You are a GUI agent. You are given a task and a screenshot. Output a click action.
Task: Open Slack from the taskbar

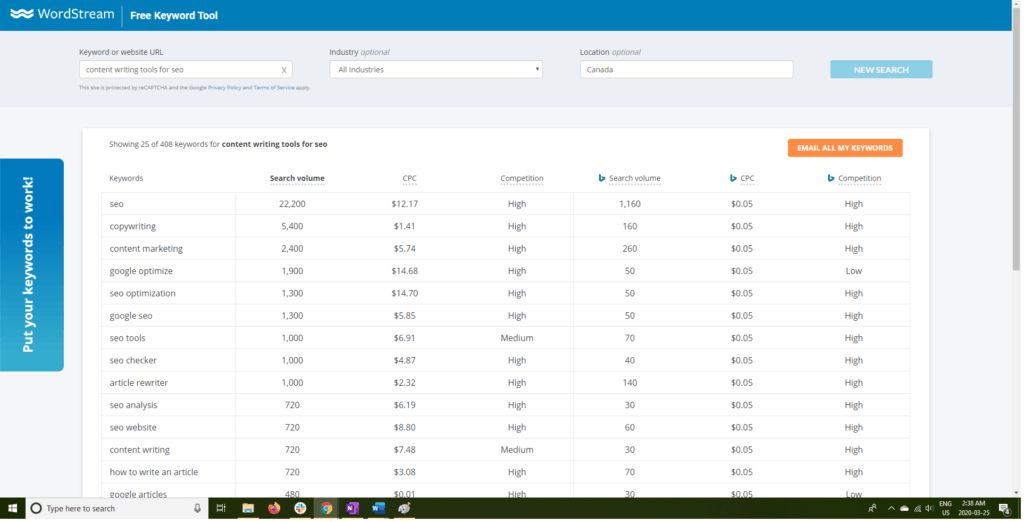(x=300, y=510)
